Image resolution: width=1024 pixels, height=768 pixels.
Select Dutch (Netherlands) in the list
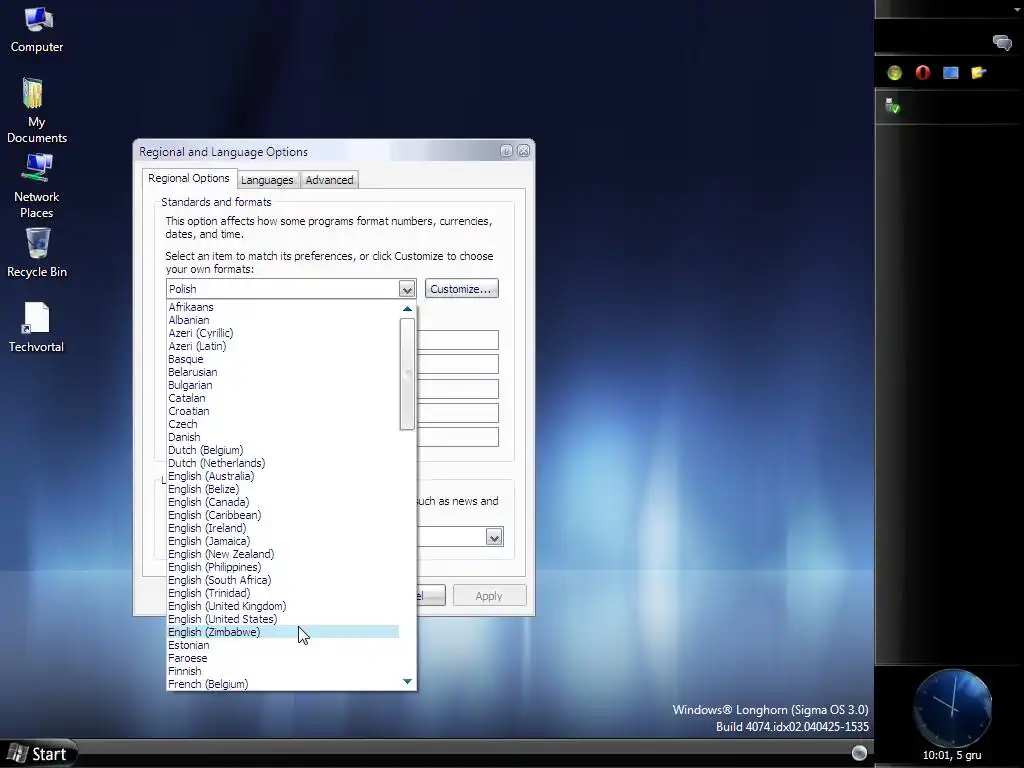pos(283,463)
